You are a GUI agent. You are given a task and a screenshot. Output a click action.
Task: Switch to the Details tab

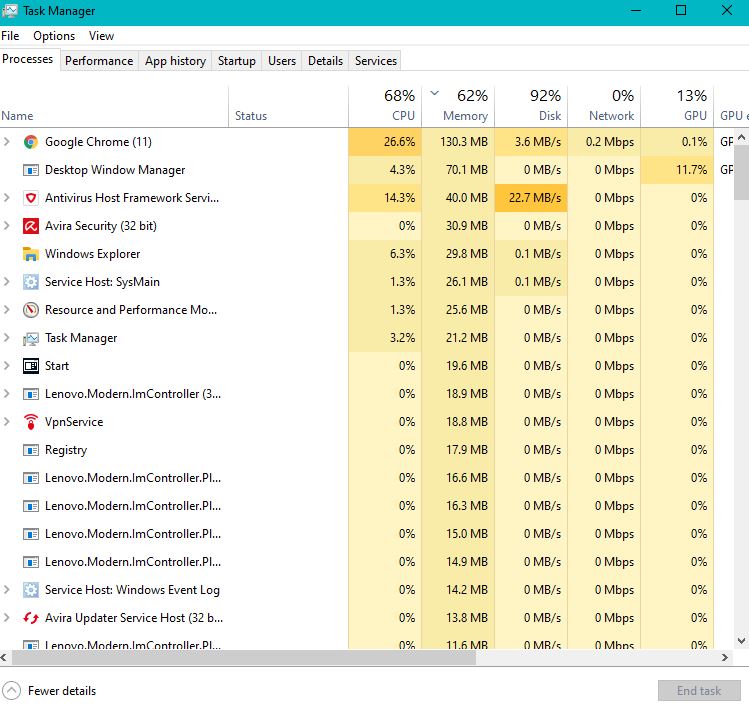click(x=325, y=61)
